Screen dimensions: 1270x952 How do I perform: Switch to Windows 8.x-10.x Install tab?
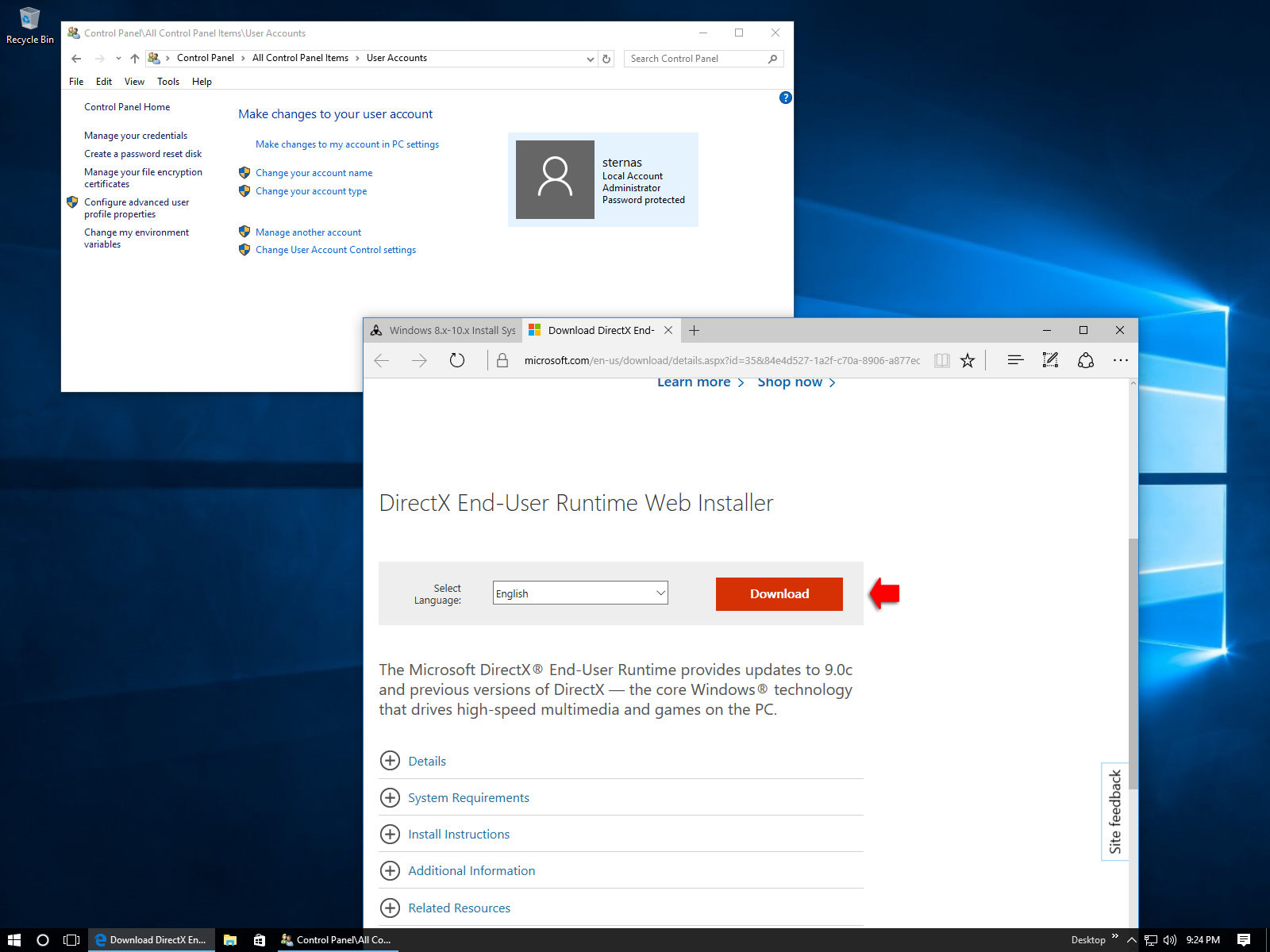[443, 331]
